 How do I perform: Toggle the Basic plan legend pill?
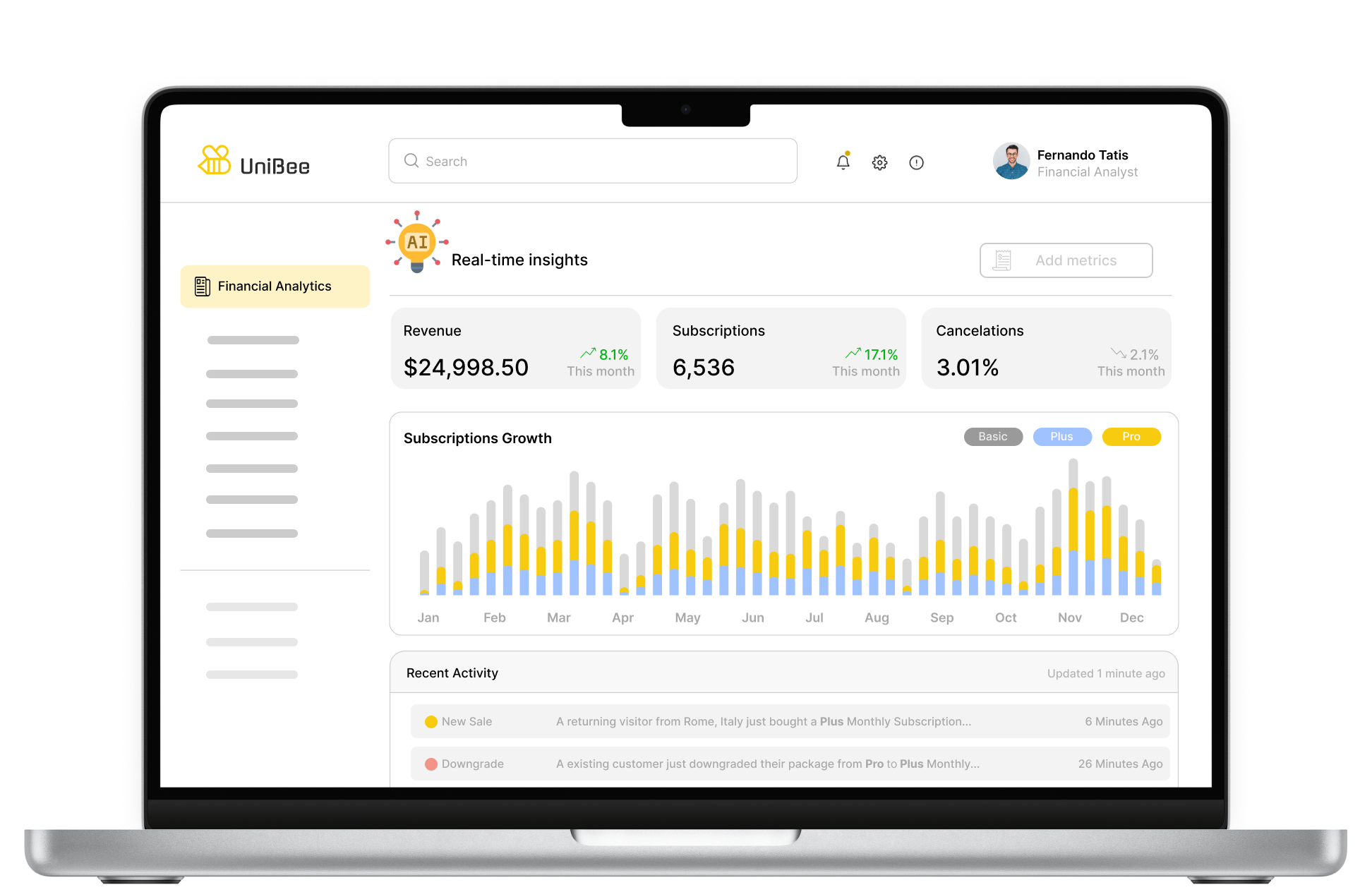[992, 437]
